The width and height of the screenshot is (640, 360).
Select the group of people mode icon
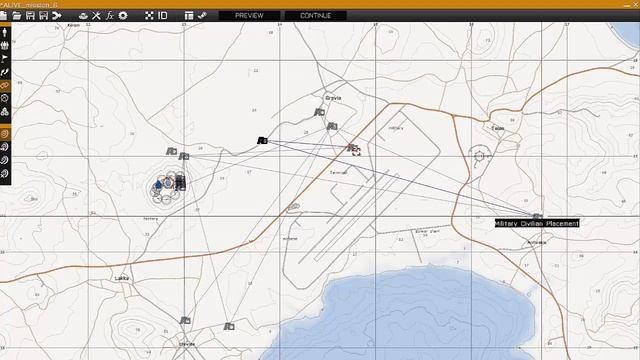(5, 45)
